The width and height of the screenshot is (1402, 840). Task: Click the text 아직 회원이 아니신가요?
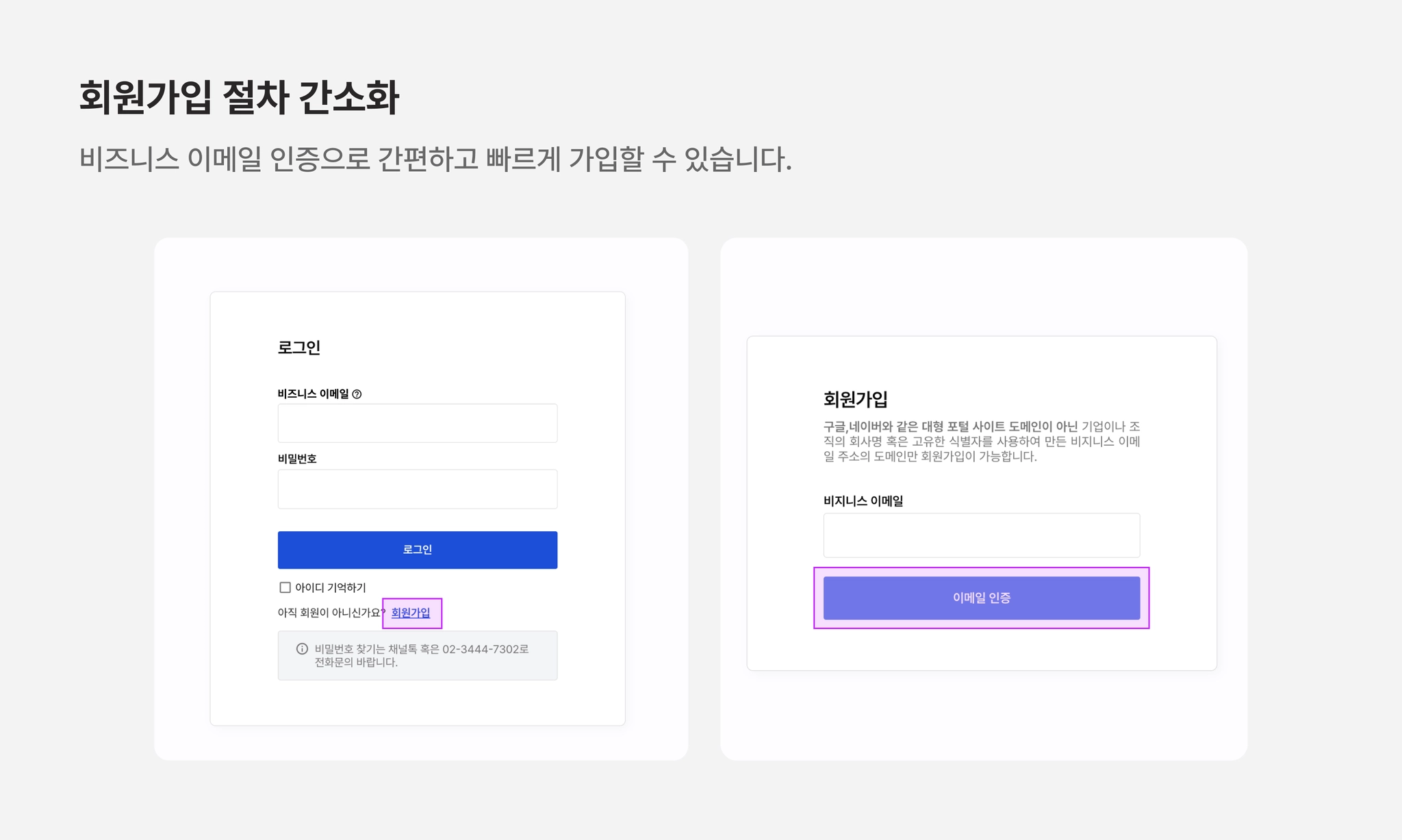[330, 613]
